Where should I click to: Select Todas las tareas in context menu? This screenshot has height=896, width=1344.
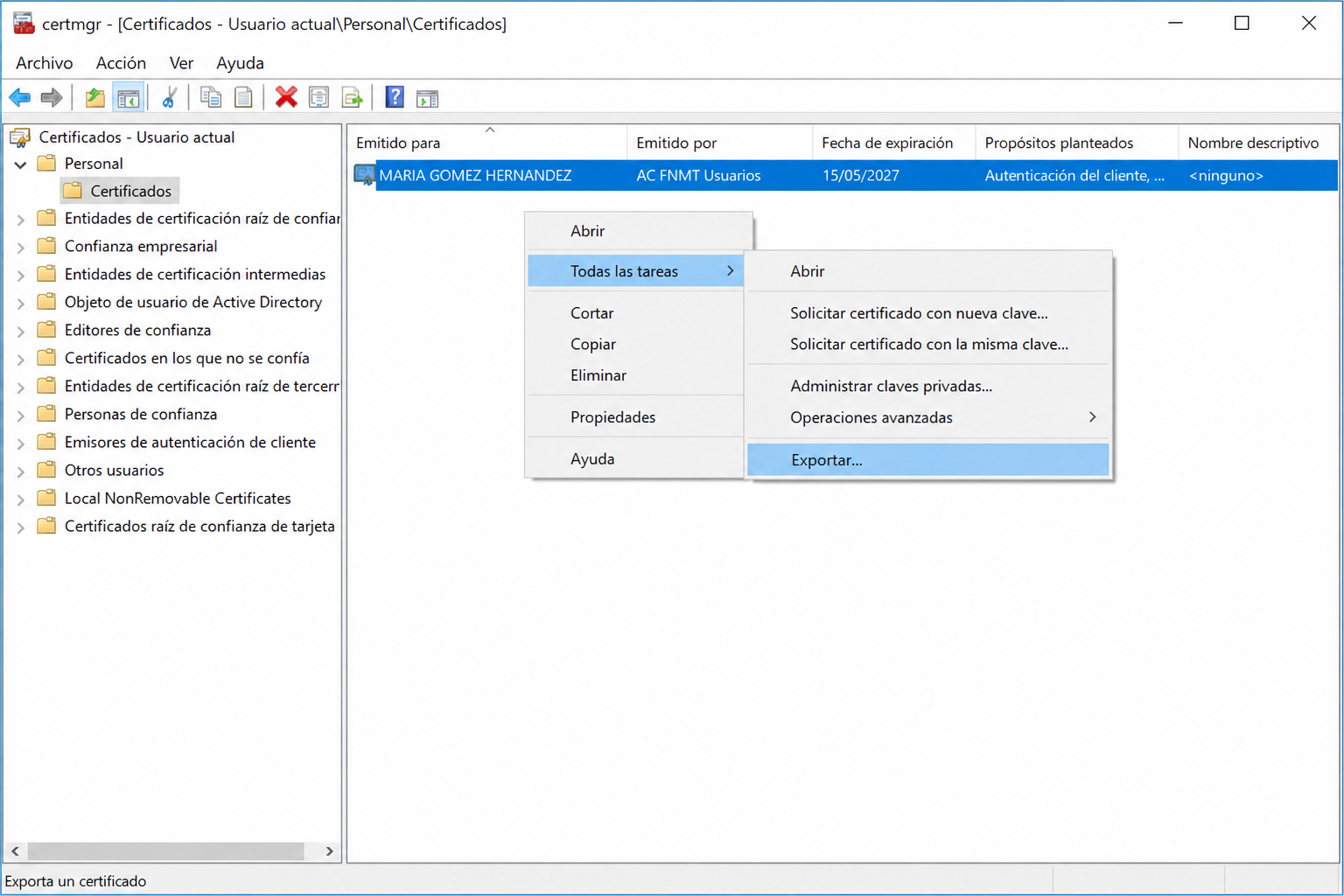point(636,271)
